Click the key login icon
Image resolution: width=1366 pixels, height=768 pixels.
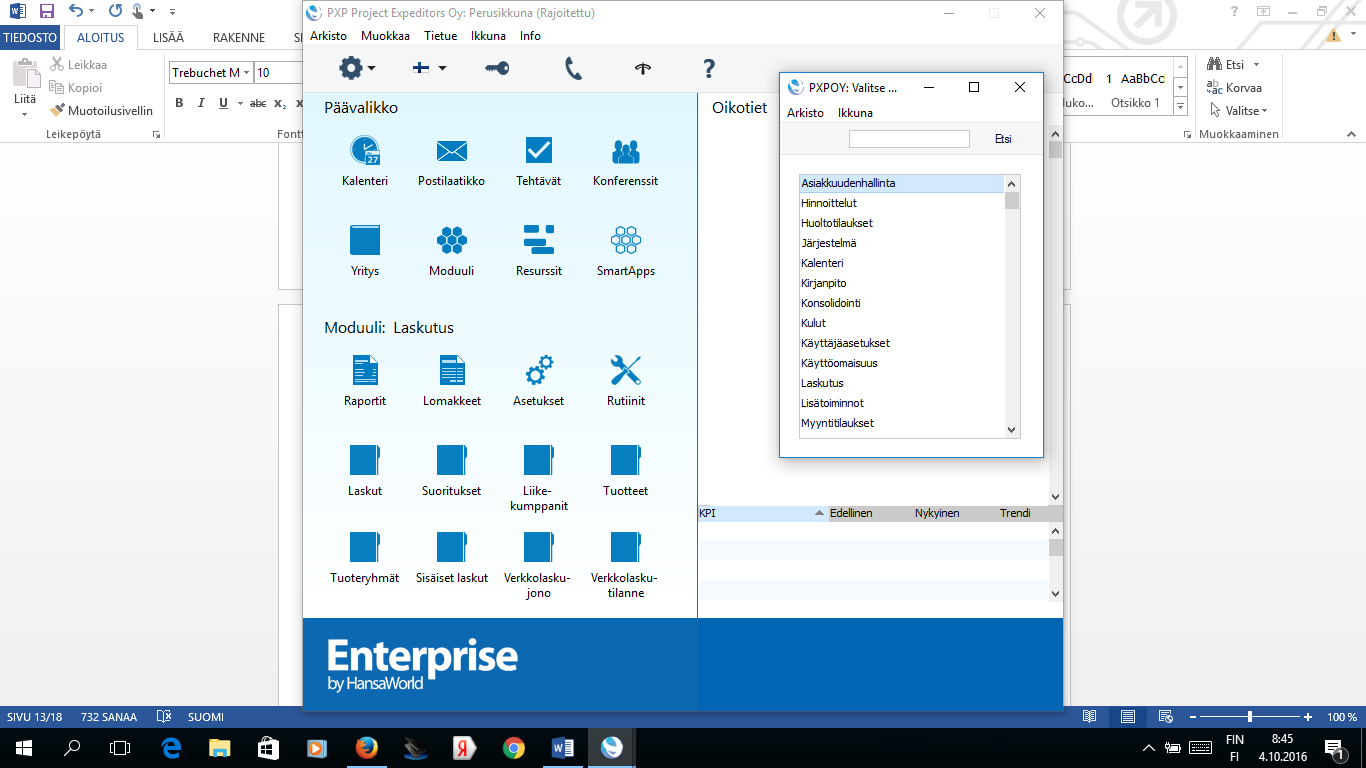pyautogui.click(x=497, y=68)
